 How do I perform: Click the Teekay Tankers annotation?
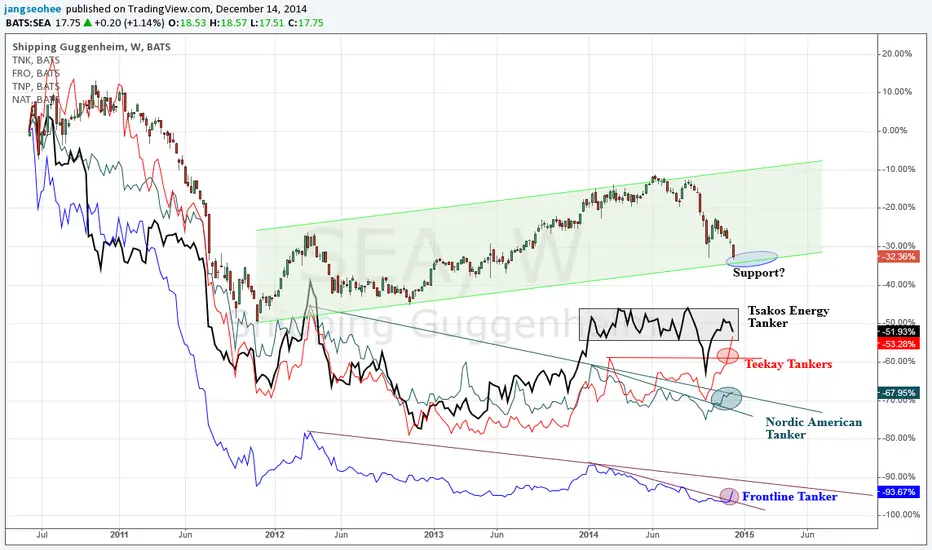[x=789, y=364]
